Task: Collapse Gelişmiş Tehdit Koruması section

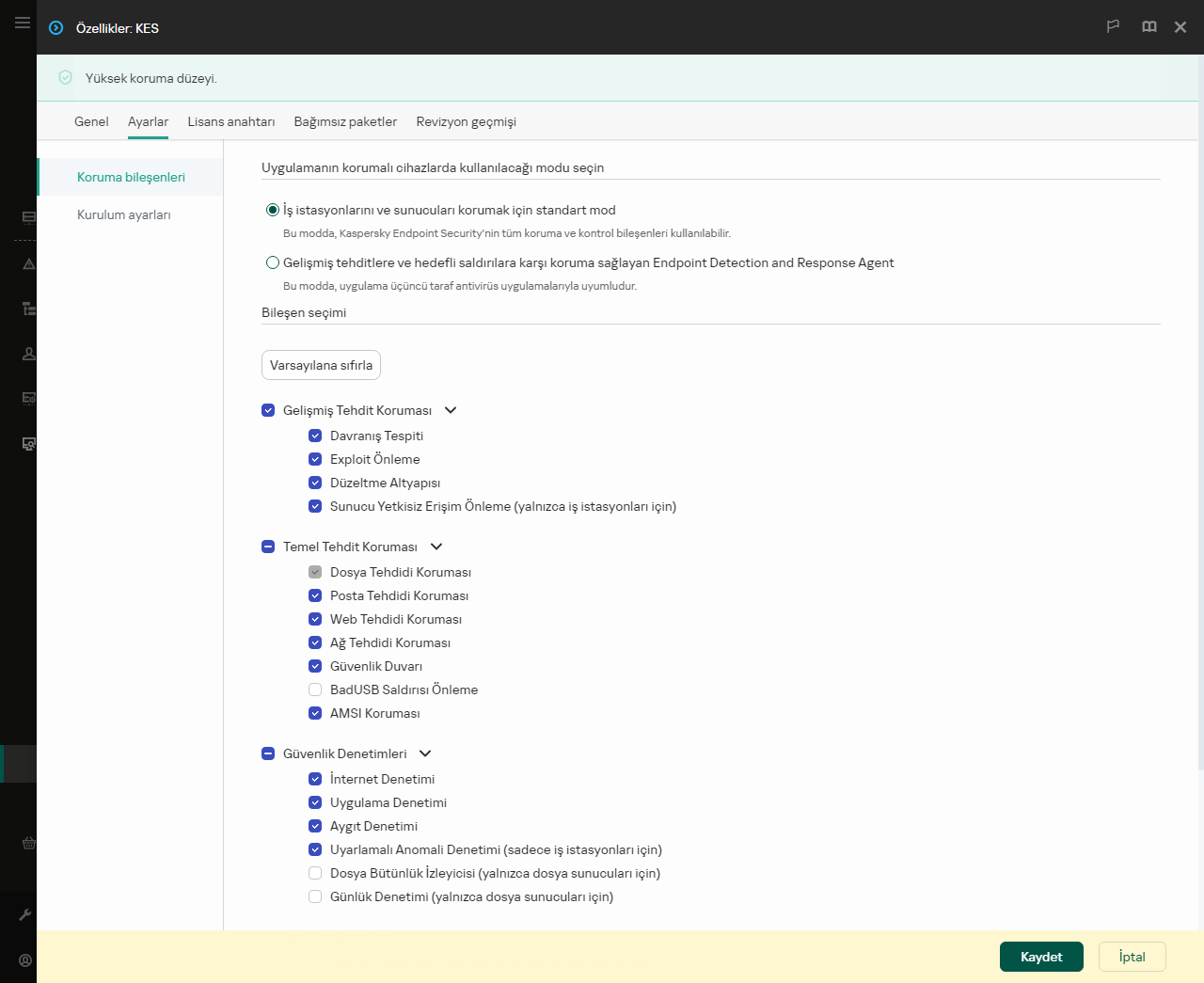Action: 451,410
